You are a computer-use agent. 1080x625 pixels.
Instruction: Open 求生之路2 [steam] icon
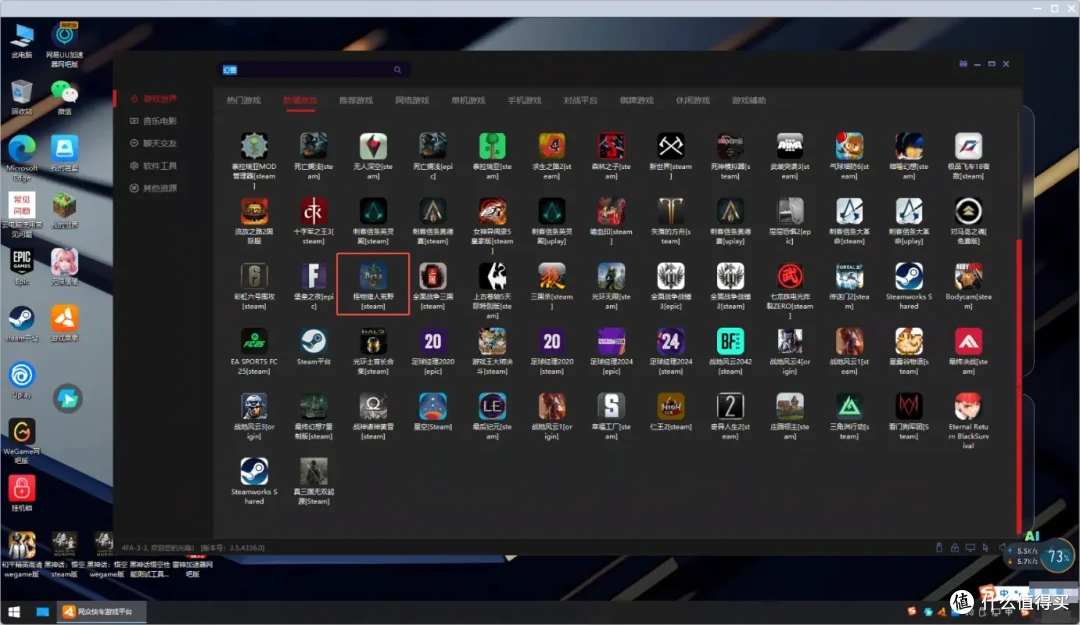point(552,147)
